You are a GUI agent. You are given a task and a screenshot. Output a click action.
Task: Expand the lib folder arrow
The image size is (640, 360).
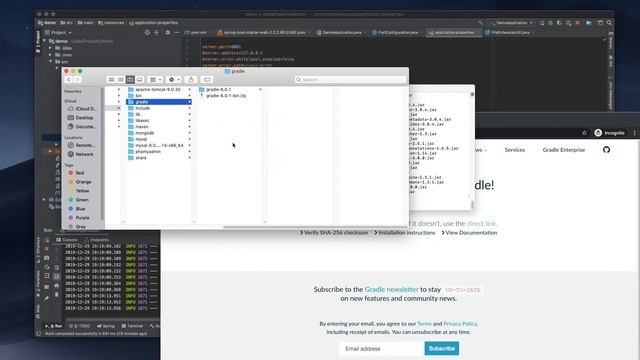click(189, 114)
